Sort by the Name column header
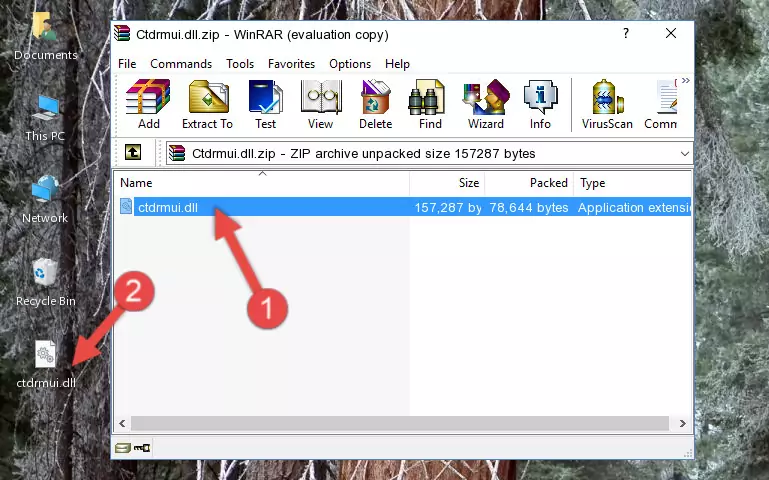Image resolution: width=769 pixels, height=480 pixels. (x=262, y=183)
